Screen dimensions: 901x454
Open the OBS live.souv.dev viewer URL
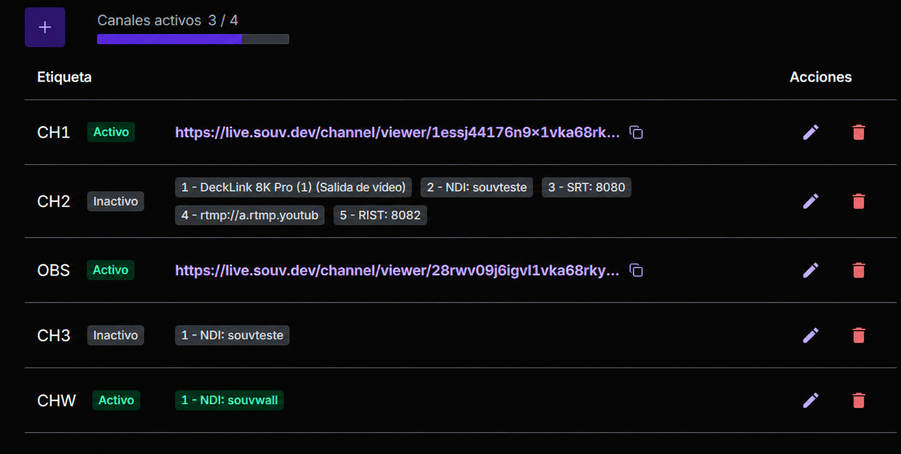tap(397, 270)
